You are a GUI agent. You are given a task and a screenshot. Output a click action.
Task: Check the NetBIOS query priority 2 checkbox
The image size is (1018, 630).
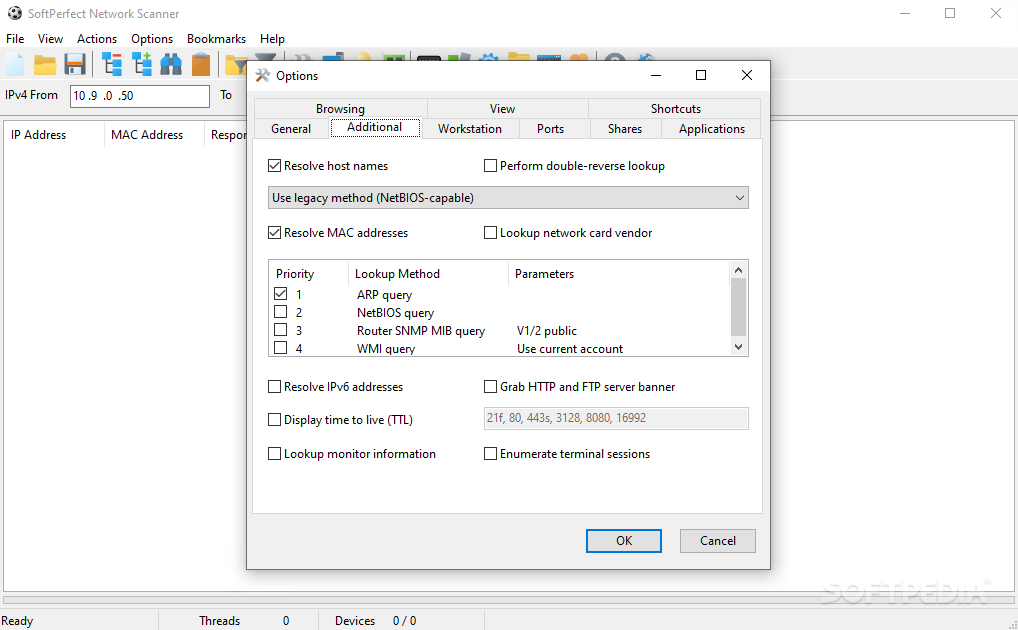[x=280, y=312]
